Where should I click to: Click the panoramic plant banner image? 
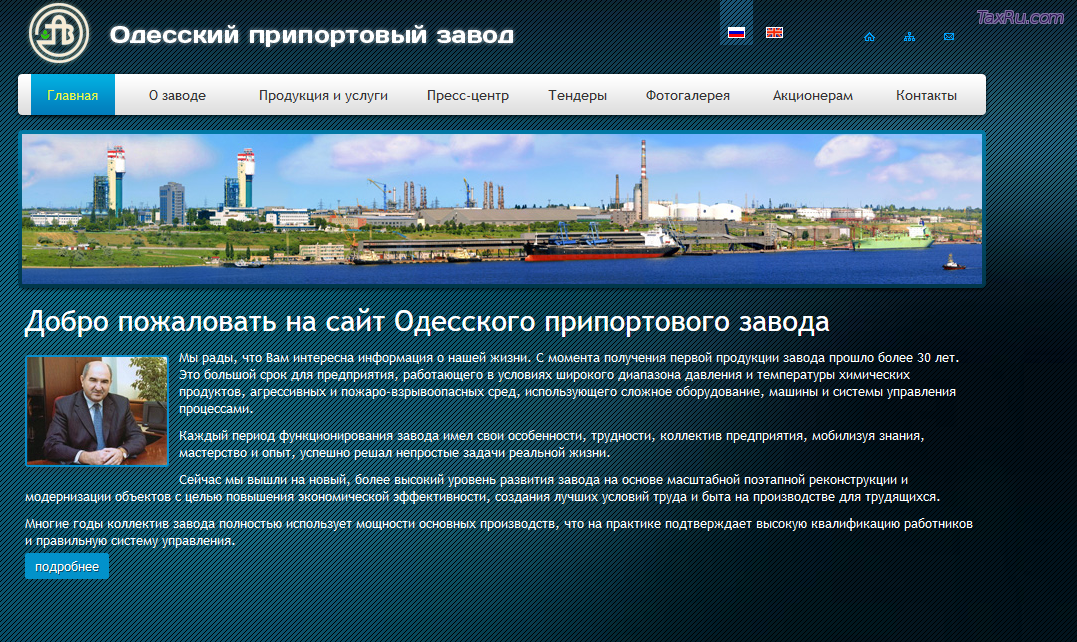pyautogui.click(x=502, y=209)
